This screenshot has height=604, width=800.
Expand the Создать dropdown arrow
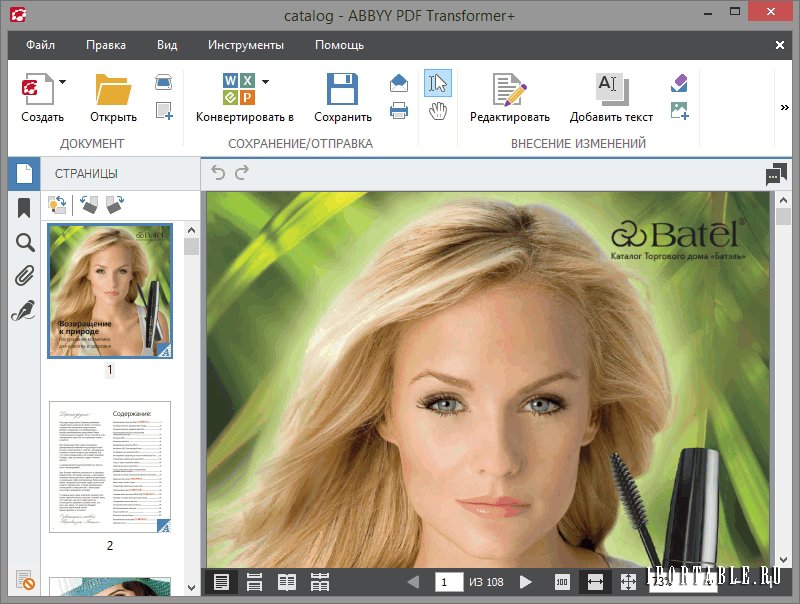click(x=62, y=82)
